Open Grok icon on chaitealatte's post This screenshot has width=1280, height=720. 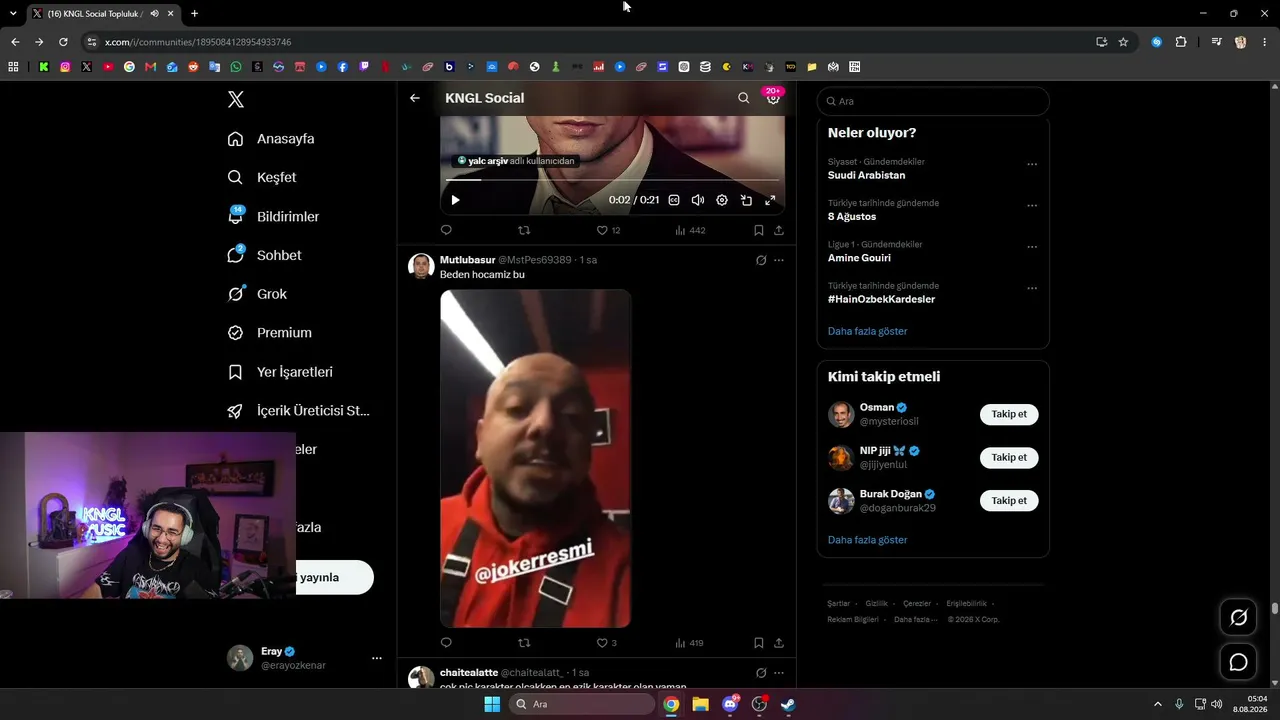761,673
